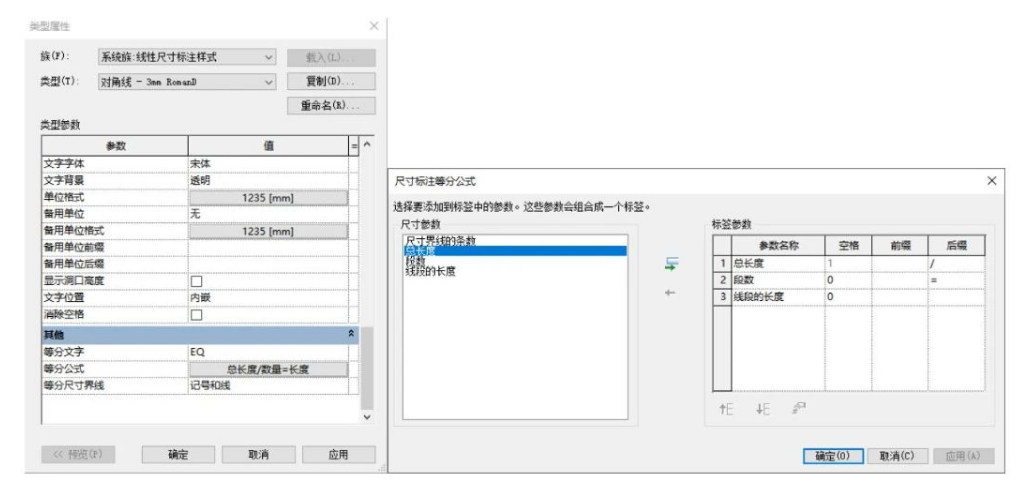Click the row number 2 header cell

723,280
